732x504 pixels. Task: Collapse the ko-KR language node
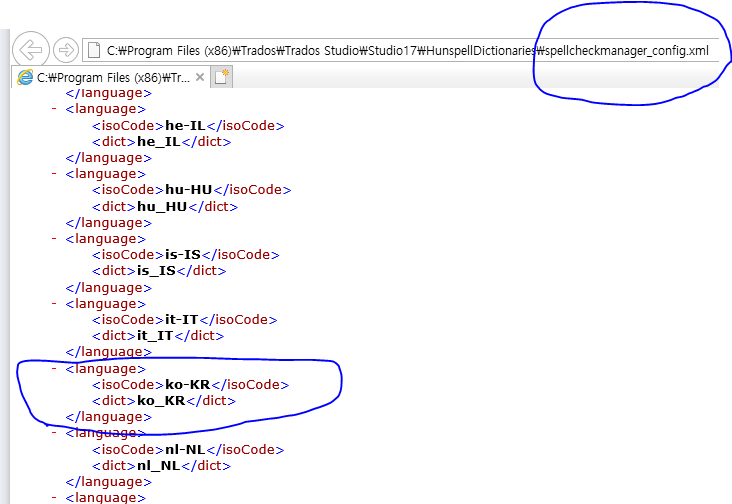tap(54, 369)
